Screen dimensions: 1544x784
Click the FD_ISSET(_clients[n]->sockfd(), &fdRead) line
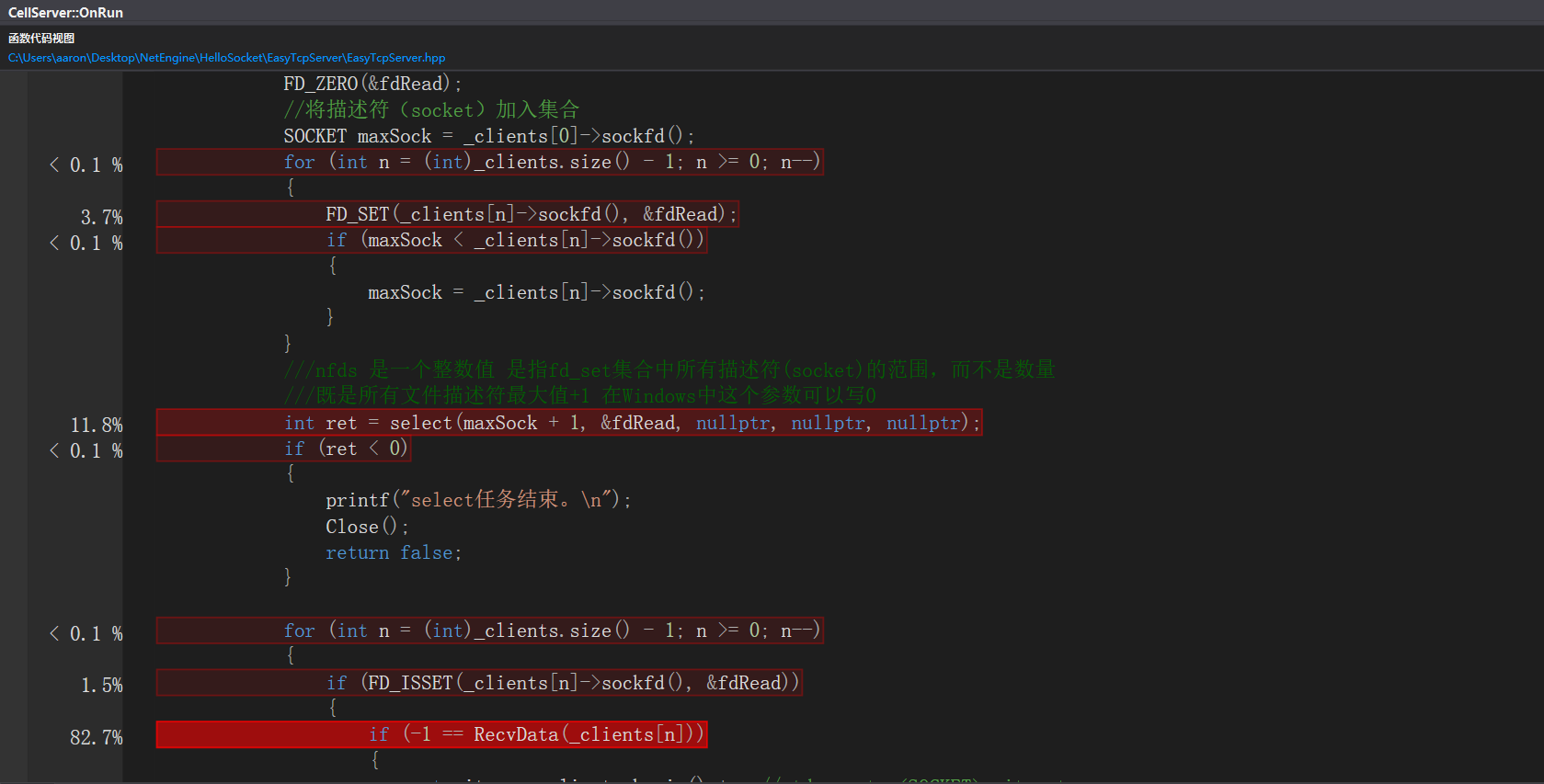coord(479,683)
